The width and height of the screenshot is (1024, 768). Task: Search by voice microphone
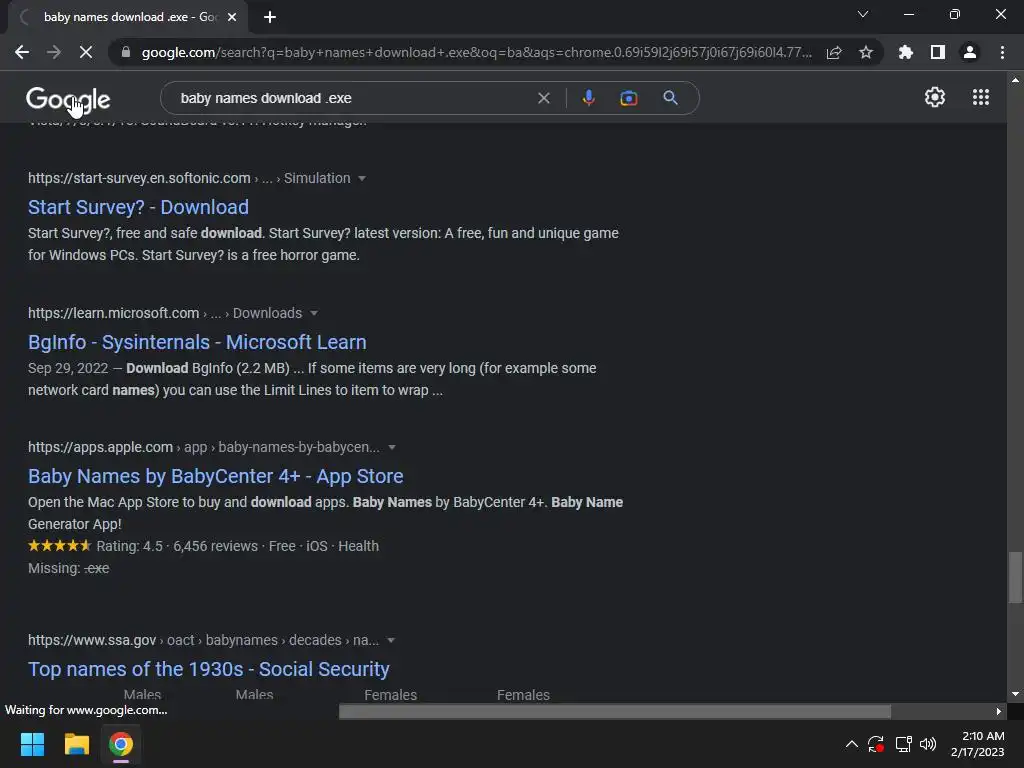[x=588, y=98]
